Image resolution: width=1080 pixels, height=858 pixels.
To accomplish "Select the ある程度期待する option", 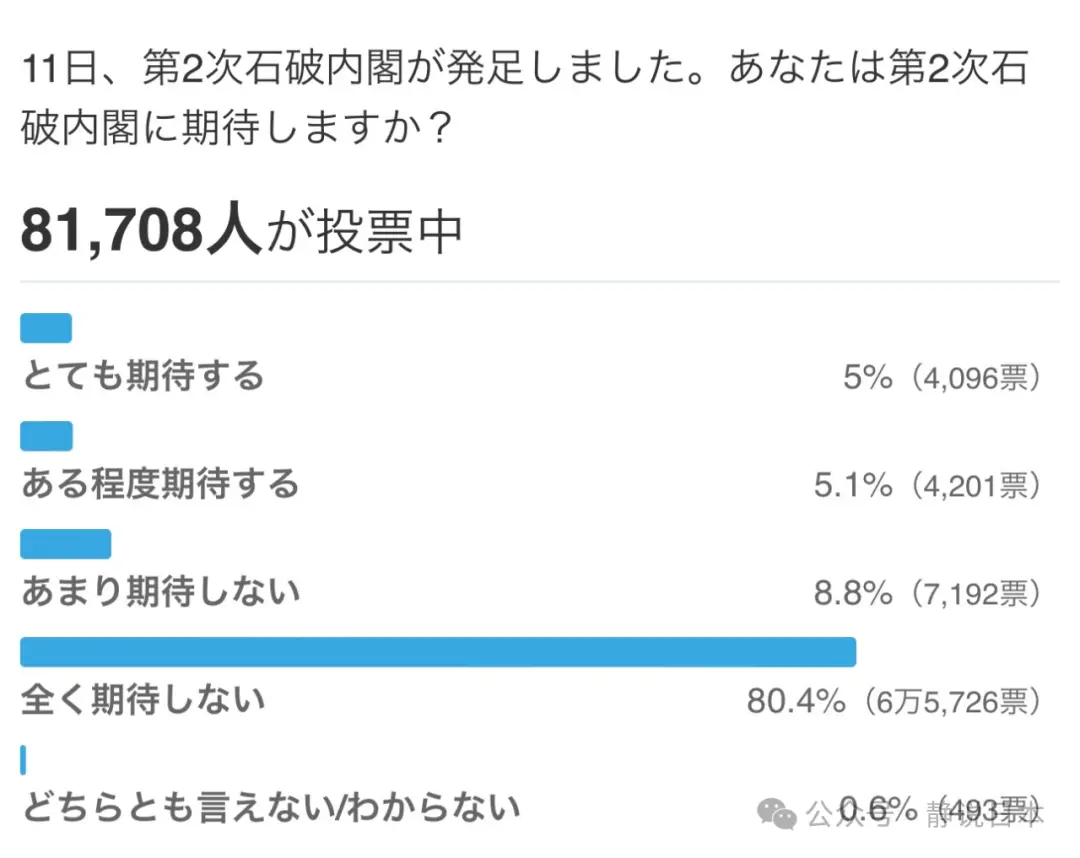I will point(160,484).
